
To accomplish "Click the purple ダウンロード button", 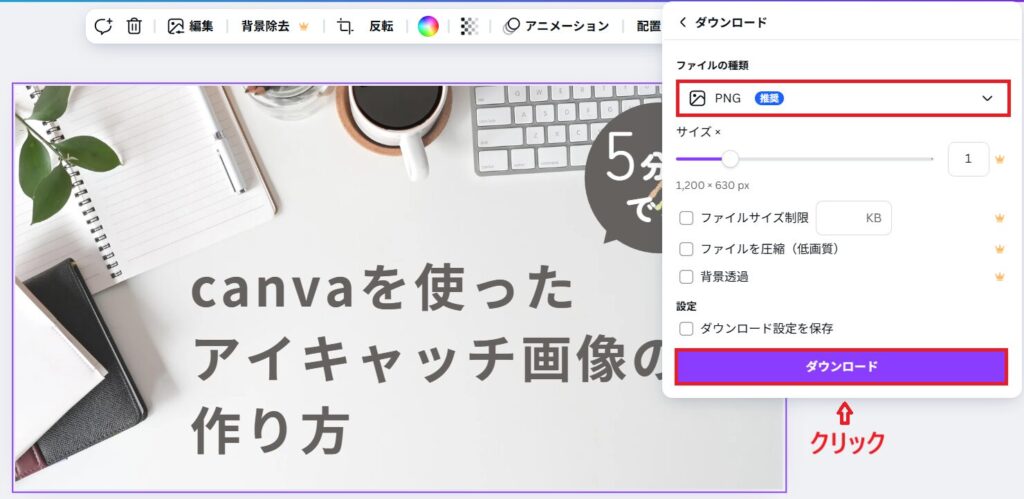I will tap(841, 366).
